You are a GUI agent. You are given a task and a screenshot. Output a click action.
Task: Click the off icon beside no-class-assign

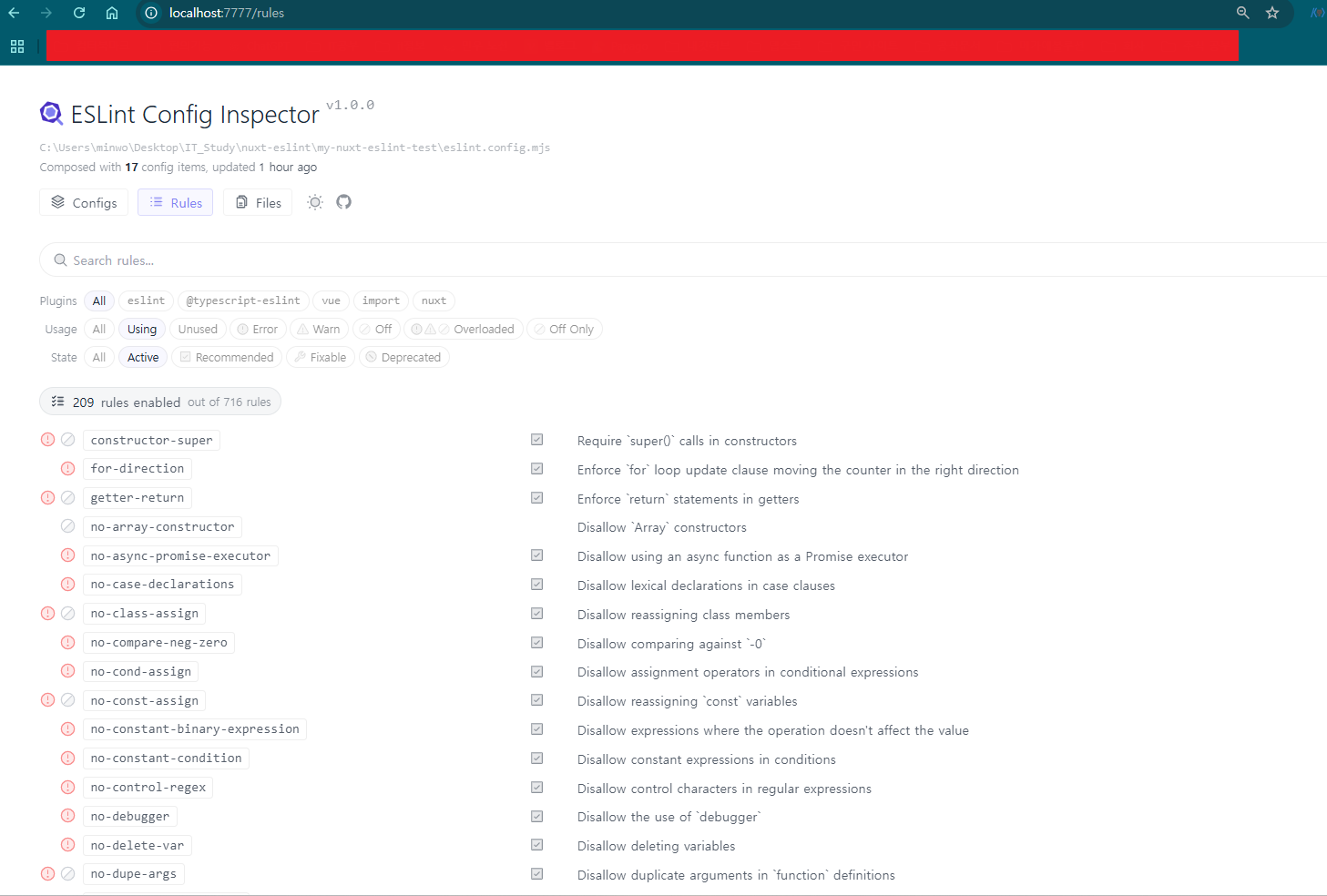pos(67,613)
